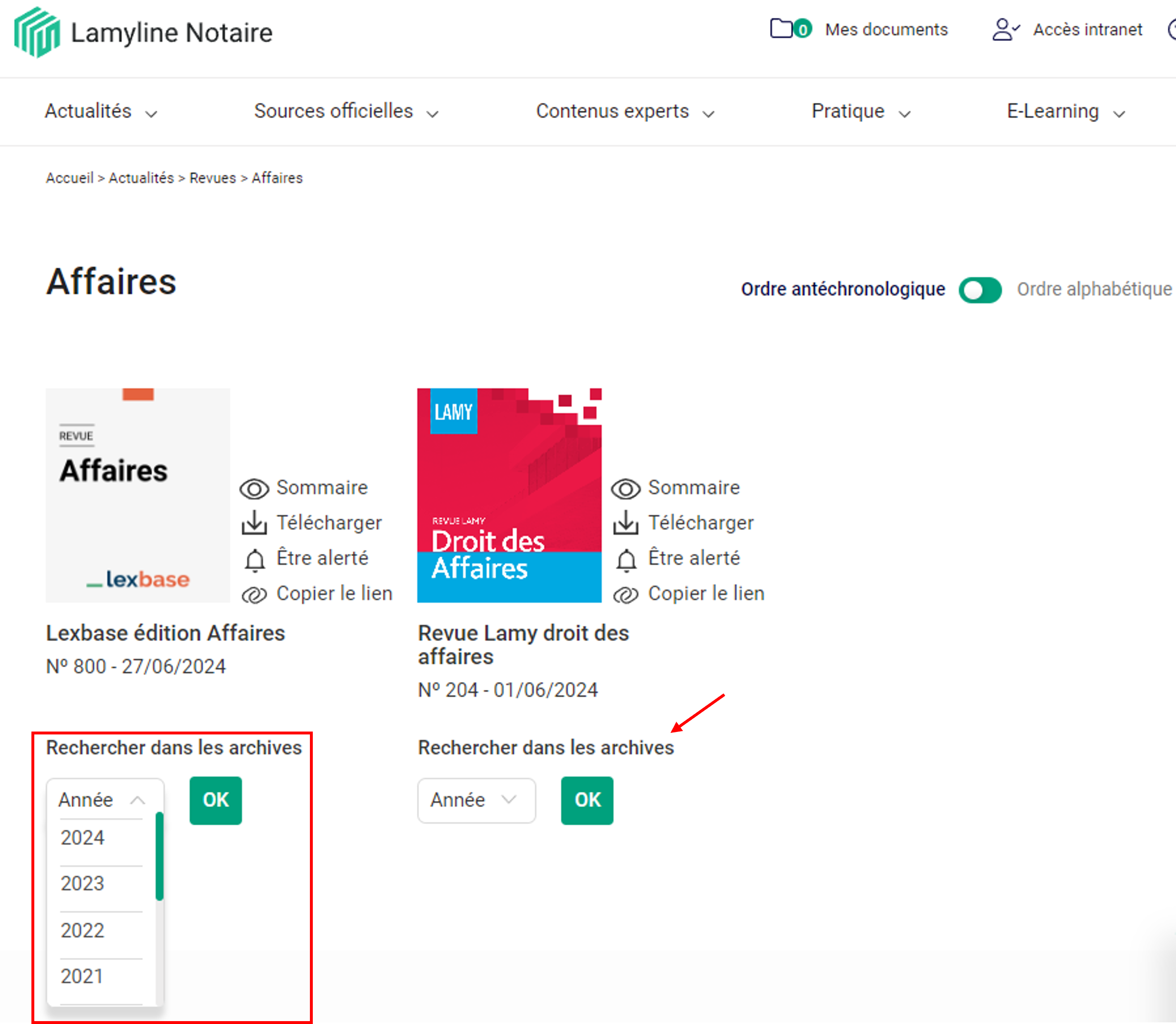Viewport: 1176px width, 1024px height.
Task: Click Revue Lamy Télécharger download icon
Action: point(626,523)
